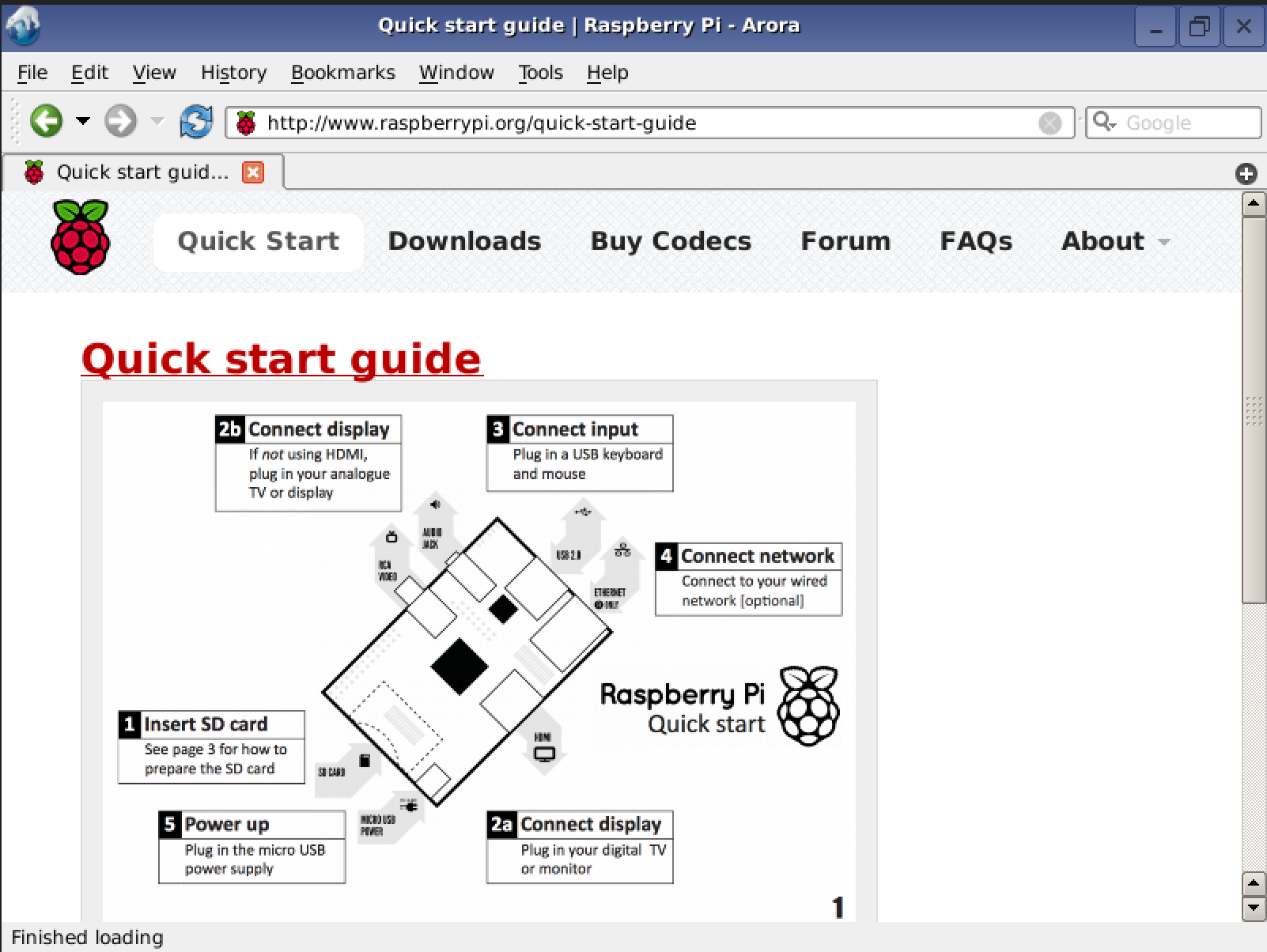The height and width of the screenshot is (952, 1267).
Task: Click the Quick start guide heading link
Action: pos(281,358)
